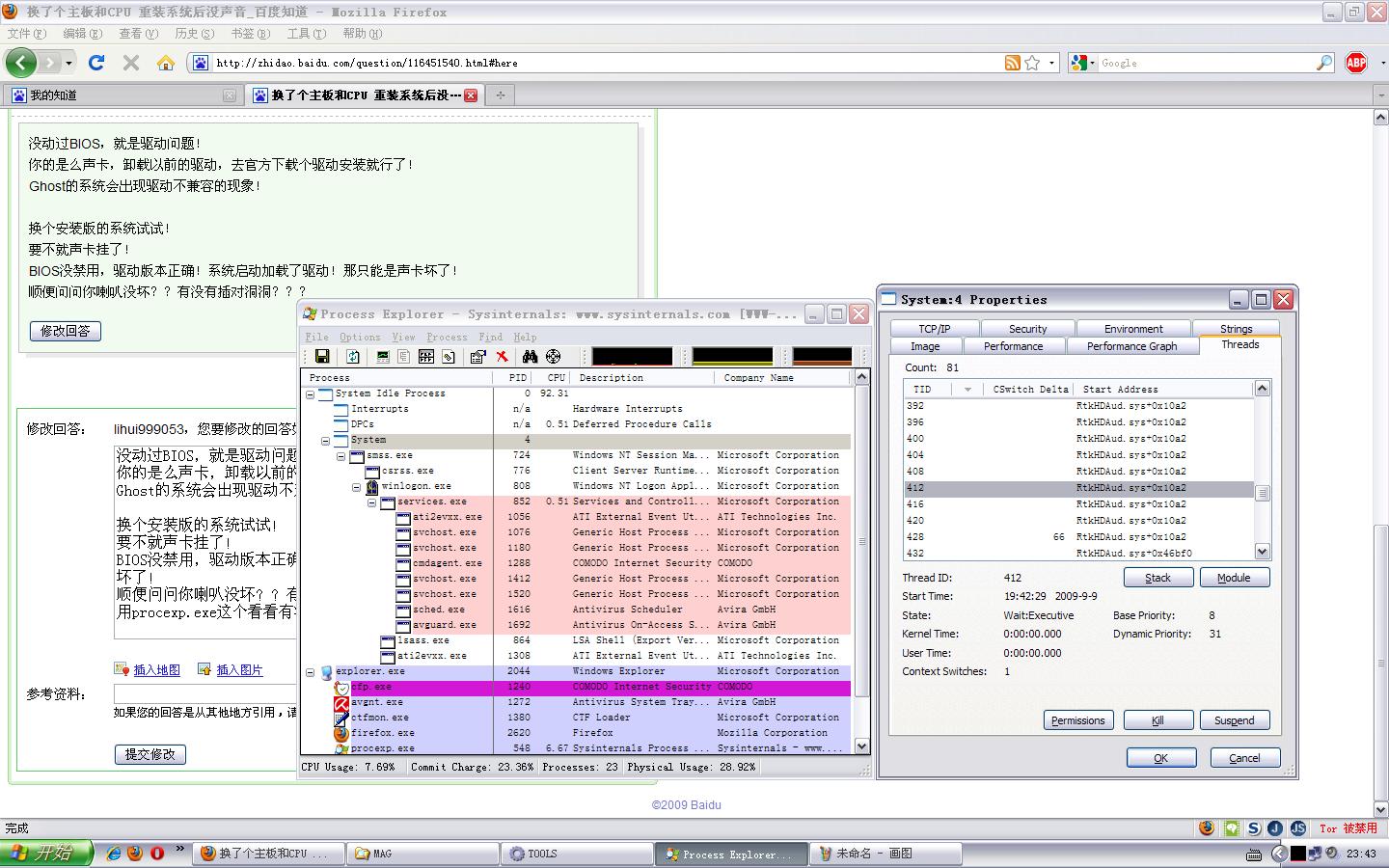
Task: Open Firefox back-forward history dropdown
Action: (x=68, y=63)
